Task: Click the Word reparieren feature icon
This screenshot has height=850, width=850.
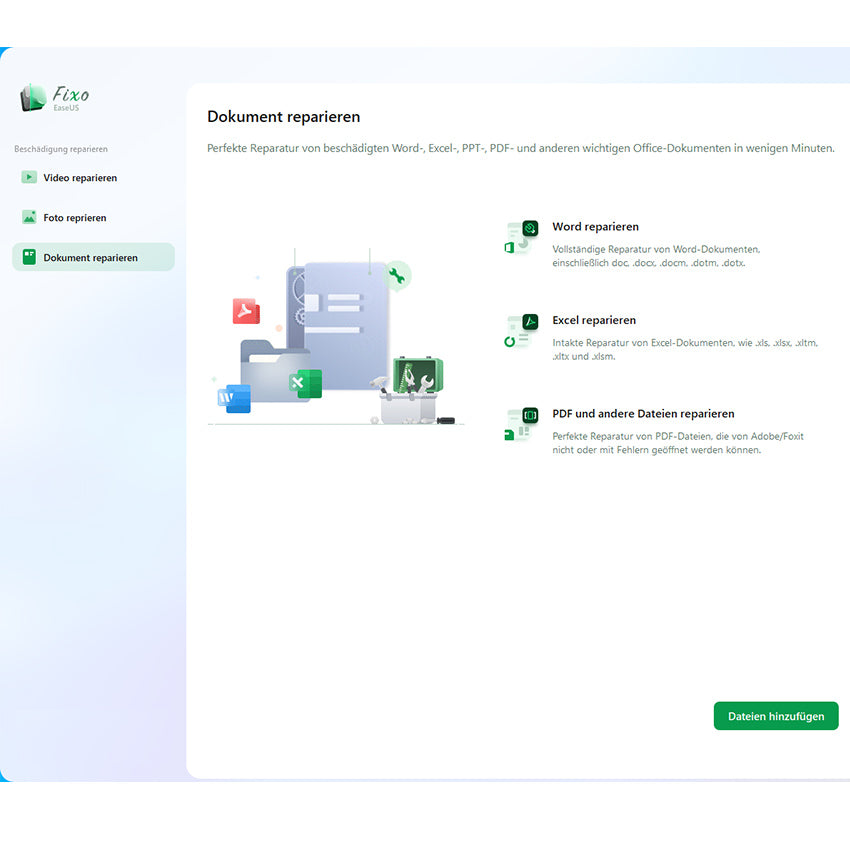Action: 522,238
